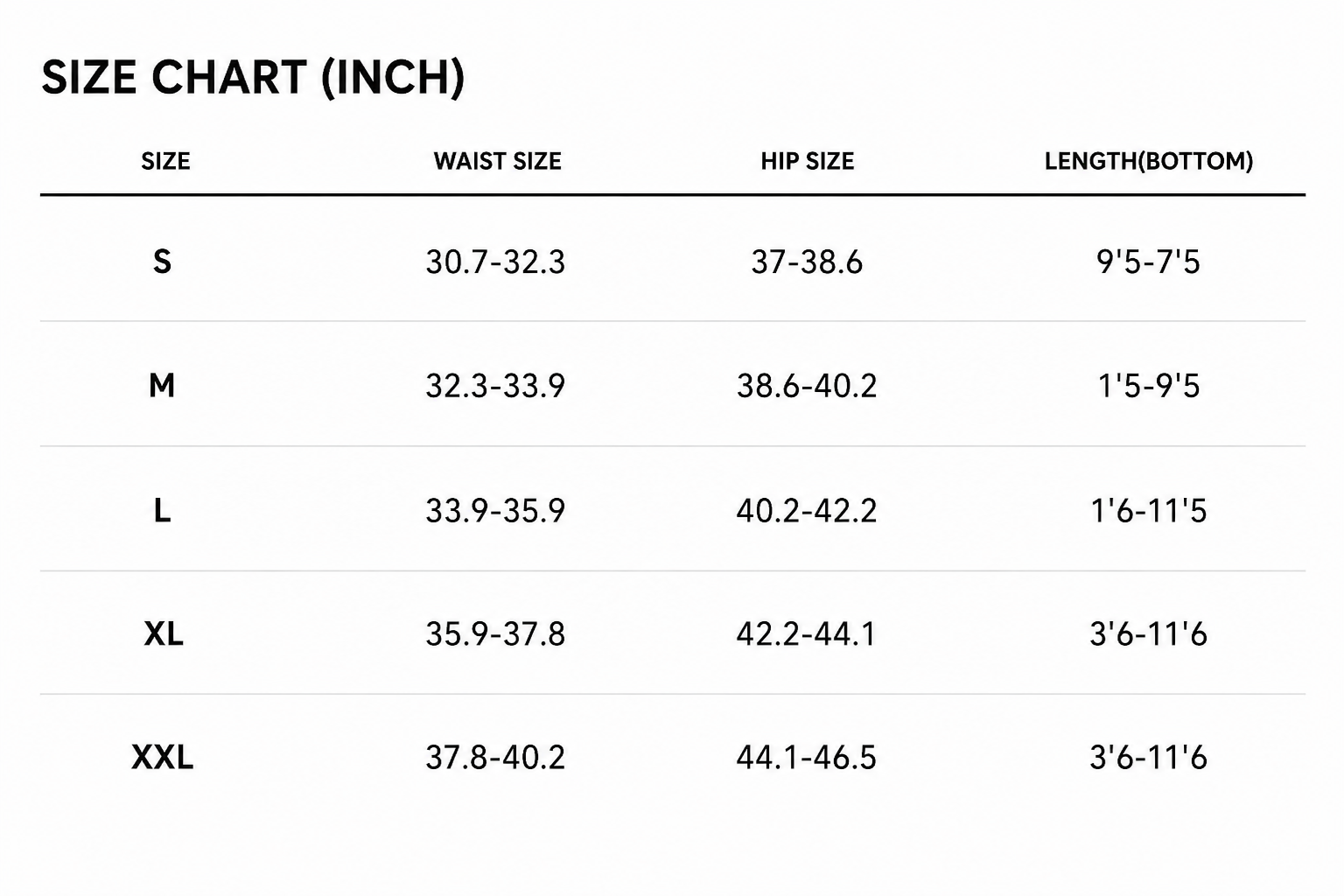Pick the XXL size row label
Image resolution: width=1344 pixels, height=896 pixels.
point(163,757)
